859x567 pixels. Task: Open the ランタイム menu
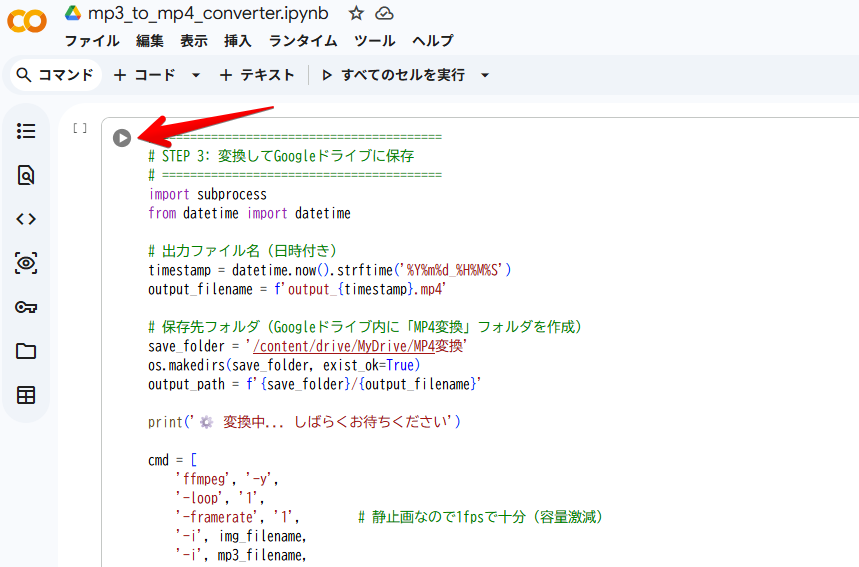(303, 41)
